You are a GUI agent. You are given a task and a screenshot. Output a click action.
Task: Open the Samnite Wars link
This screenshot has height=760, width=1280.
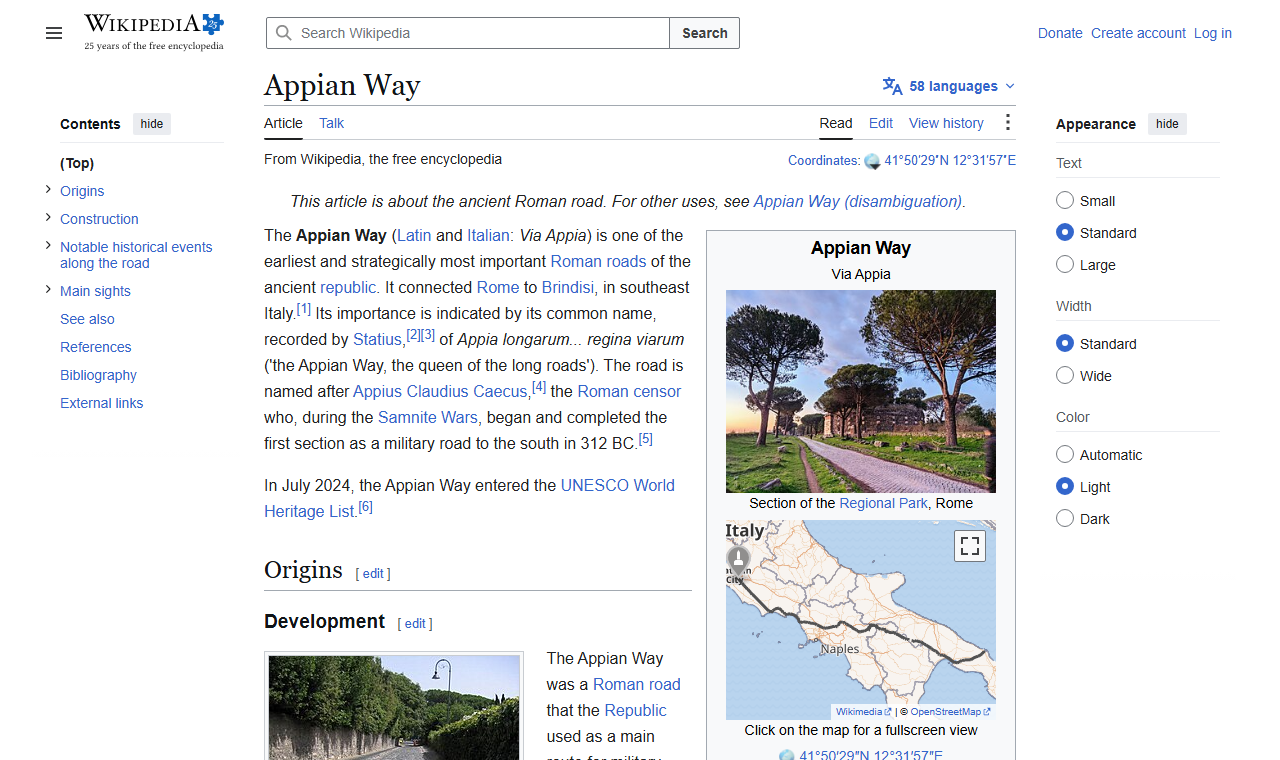(430, 417)
